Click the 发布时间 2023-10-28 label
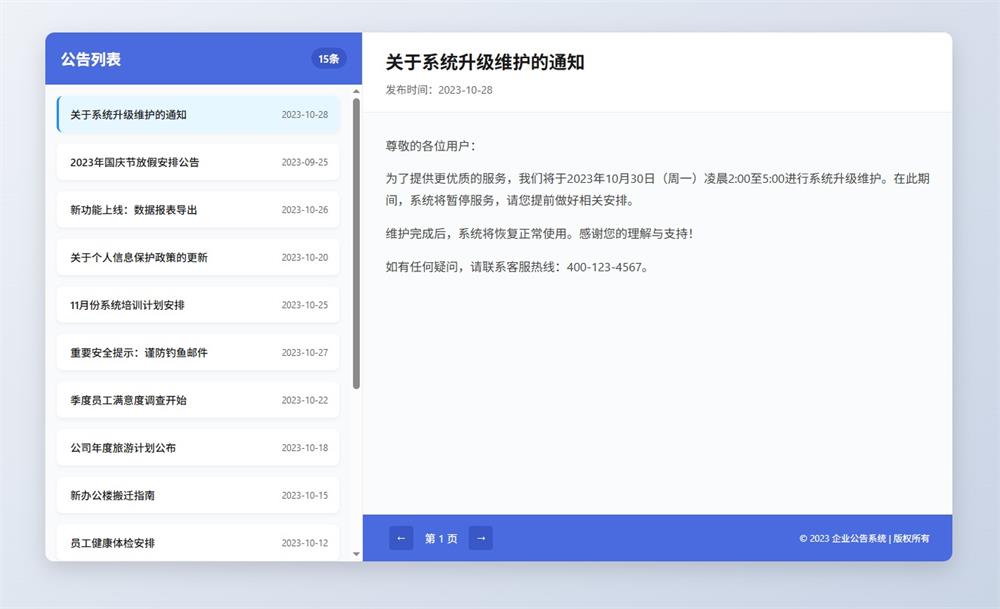This screenshot has height=609, width=1000. (439, 90)
